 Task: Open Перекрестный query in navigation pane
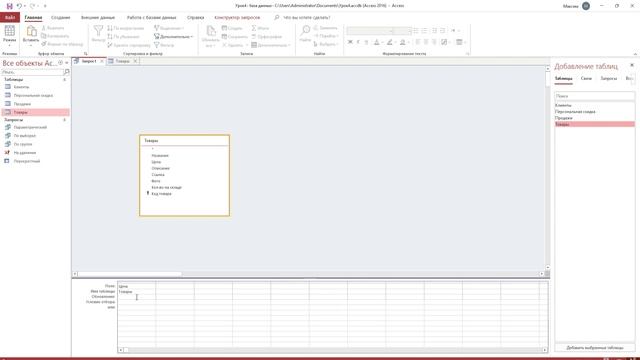[x=27, y=161]
